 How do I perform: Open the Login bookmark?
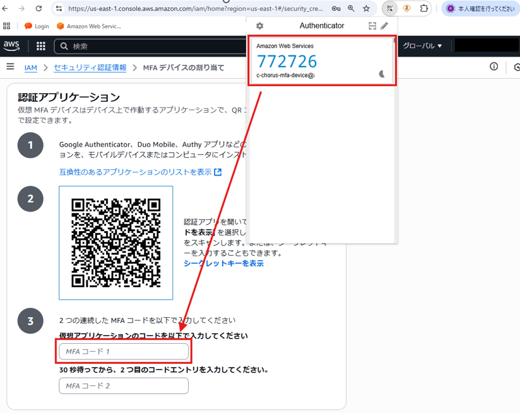click(x=37, y=26)
